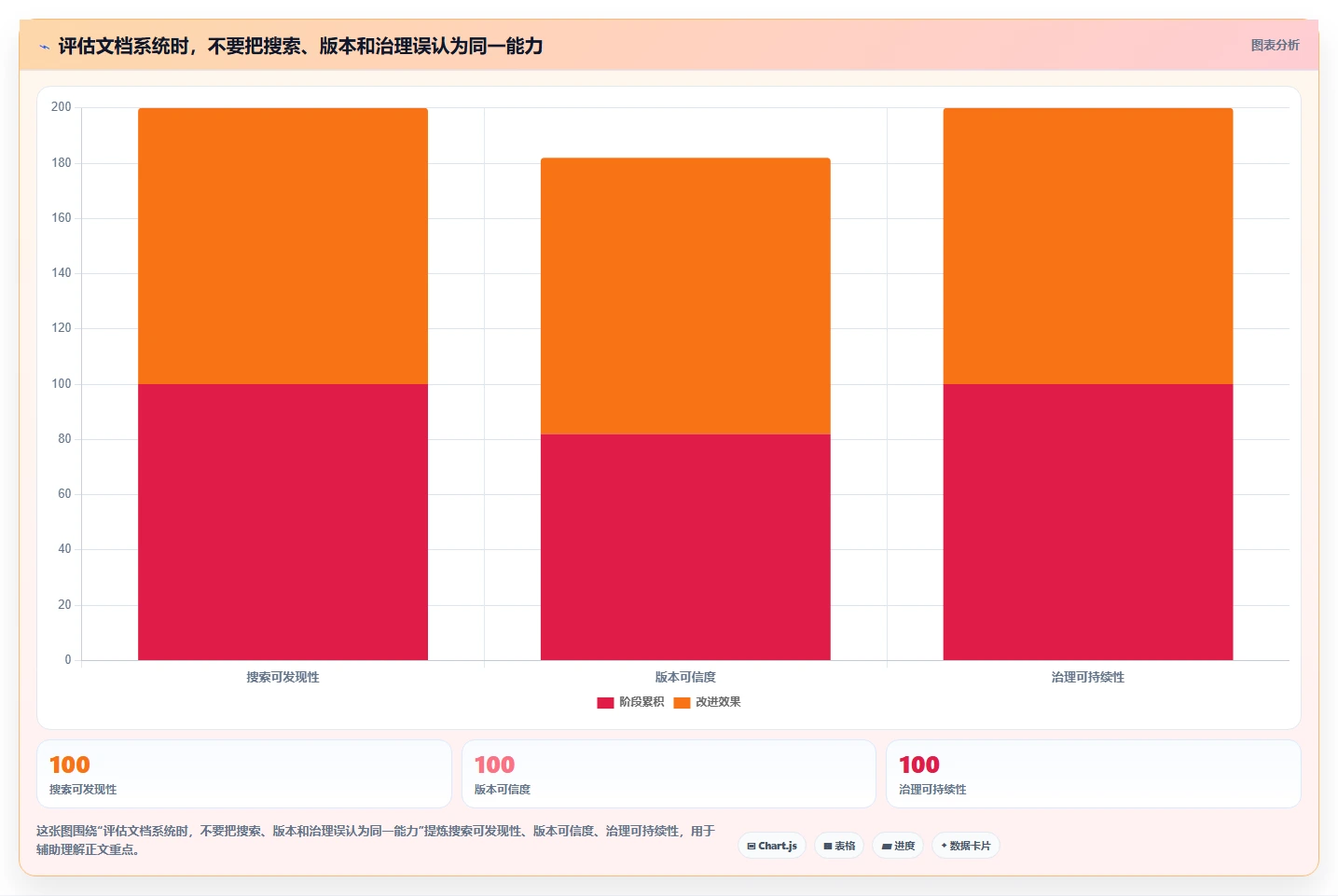Viewport: 1338px width, 896px height.
Task: Click the orange 100 value in 搜索可发现性 card
Action: click(x=70, y=765)
